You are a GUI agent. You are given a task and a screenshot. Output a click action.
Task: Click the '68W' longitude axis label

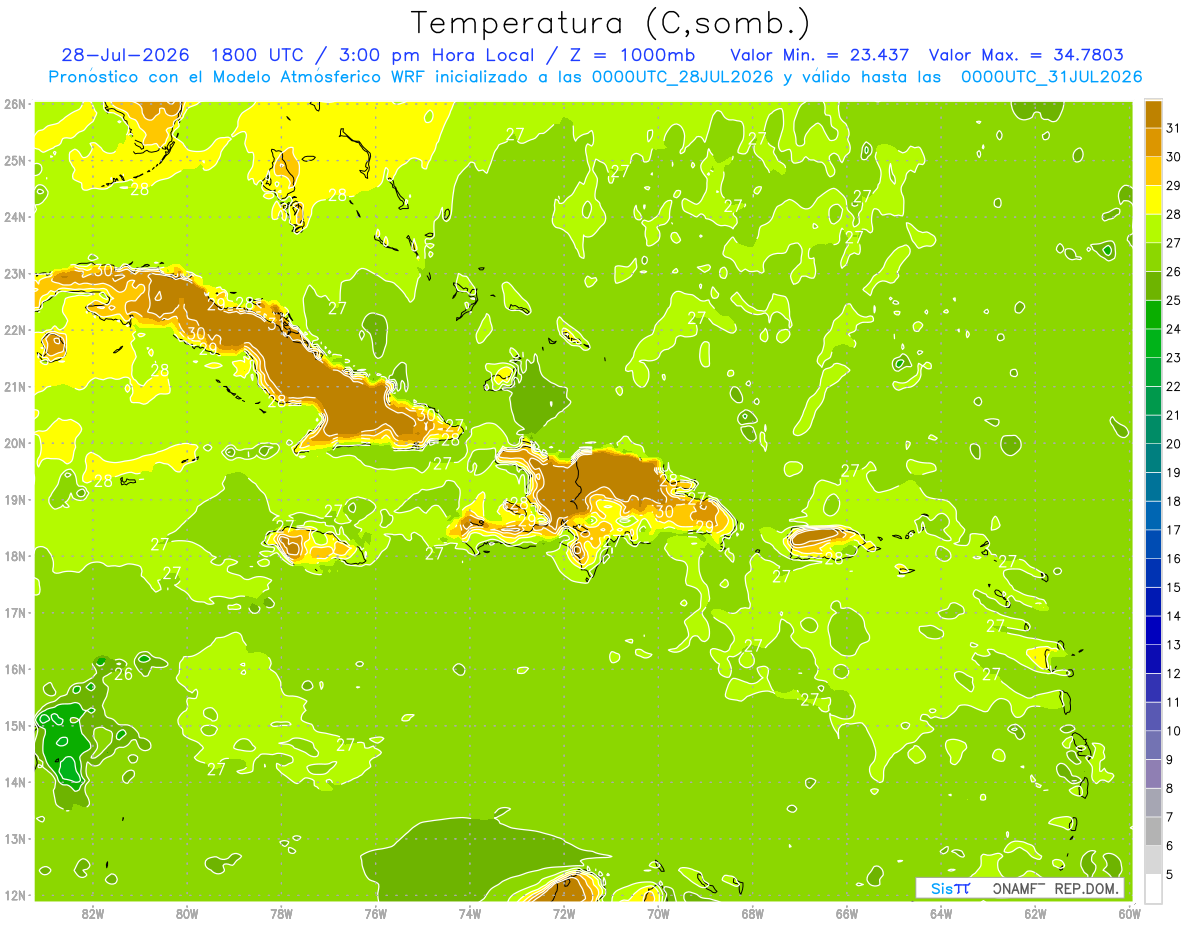pyautogui.click(x=753, y=913)
